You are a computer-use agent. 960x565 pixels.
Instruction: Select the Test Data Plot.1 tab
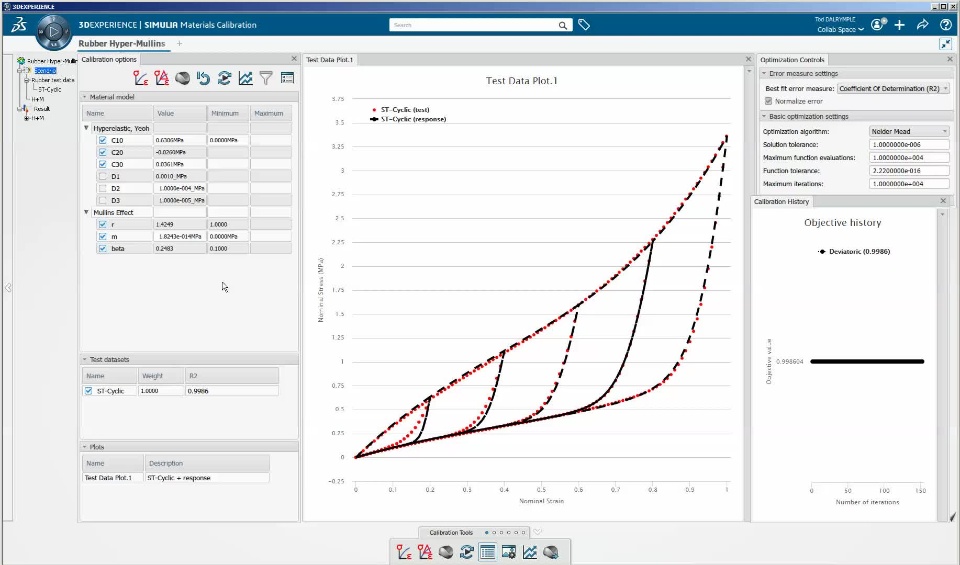[329, 59]
